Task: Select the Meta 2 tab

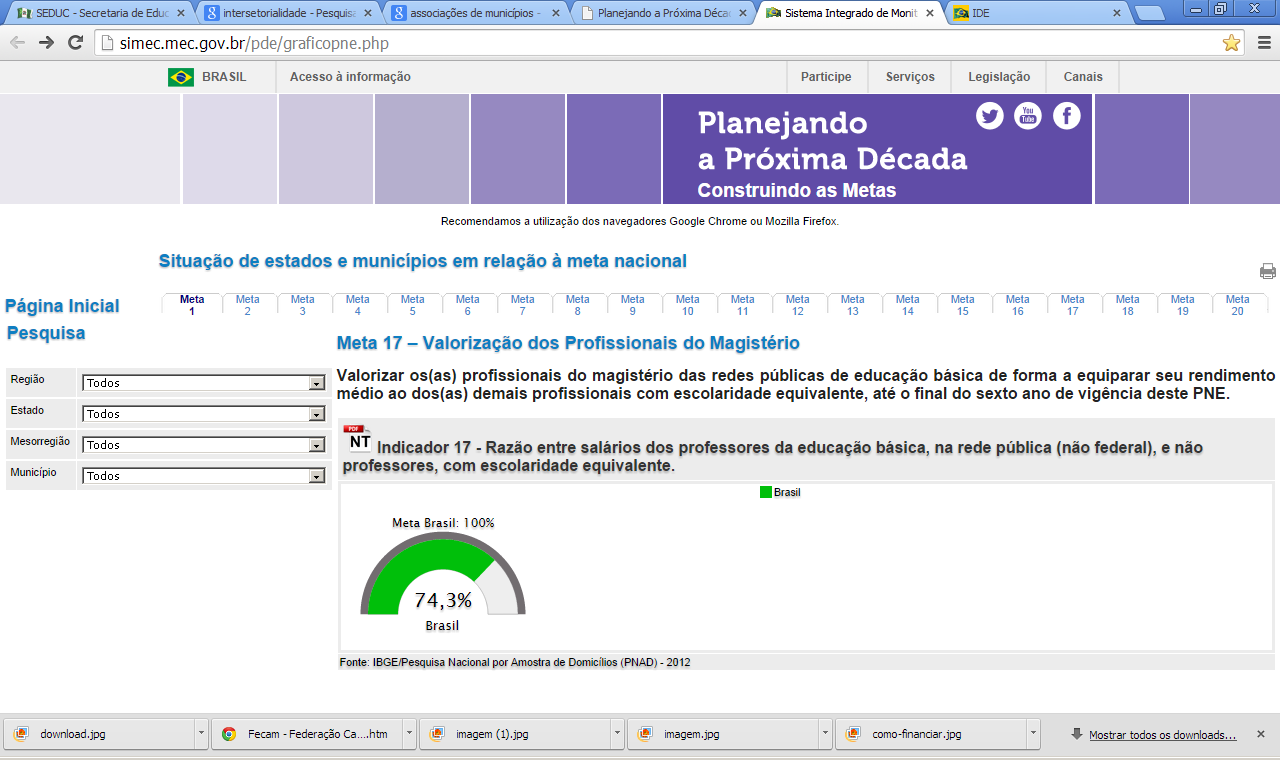Action: 247,305
